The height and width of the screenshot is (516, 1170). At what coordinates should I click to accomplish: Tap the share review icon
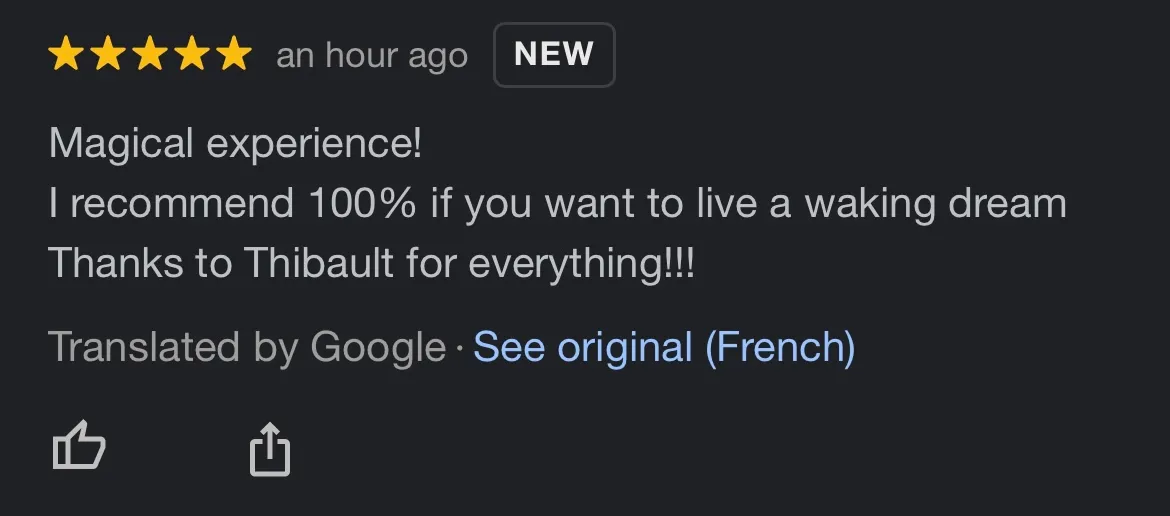[269, 448]
